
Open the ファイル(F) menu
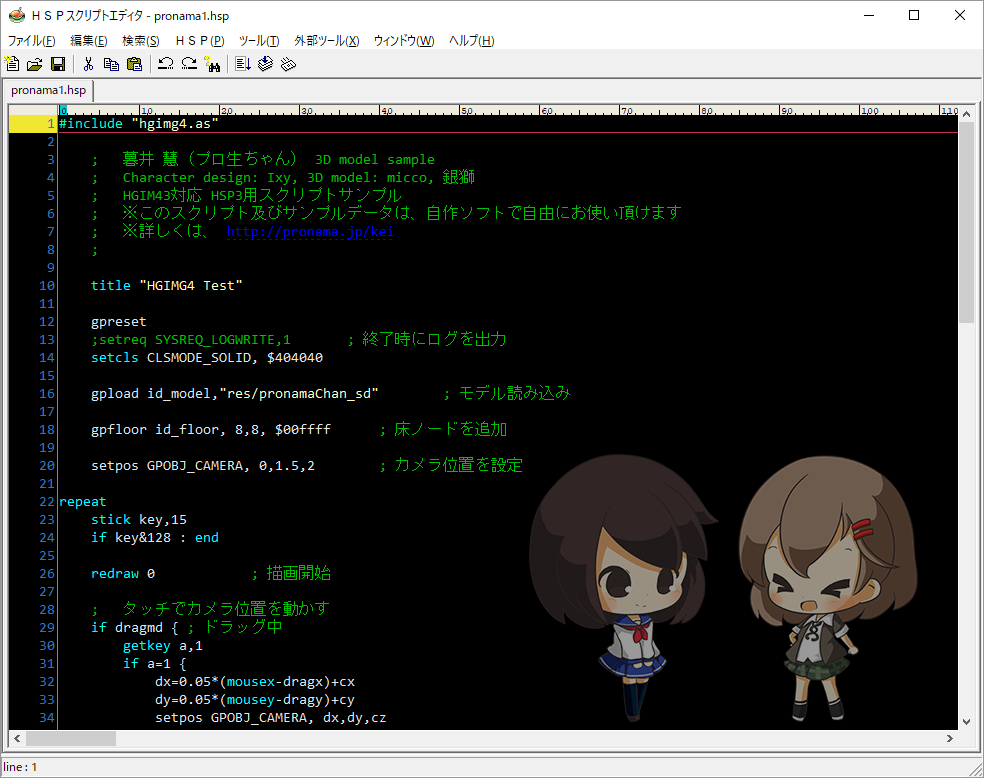pos(31,41)
